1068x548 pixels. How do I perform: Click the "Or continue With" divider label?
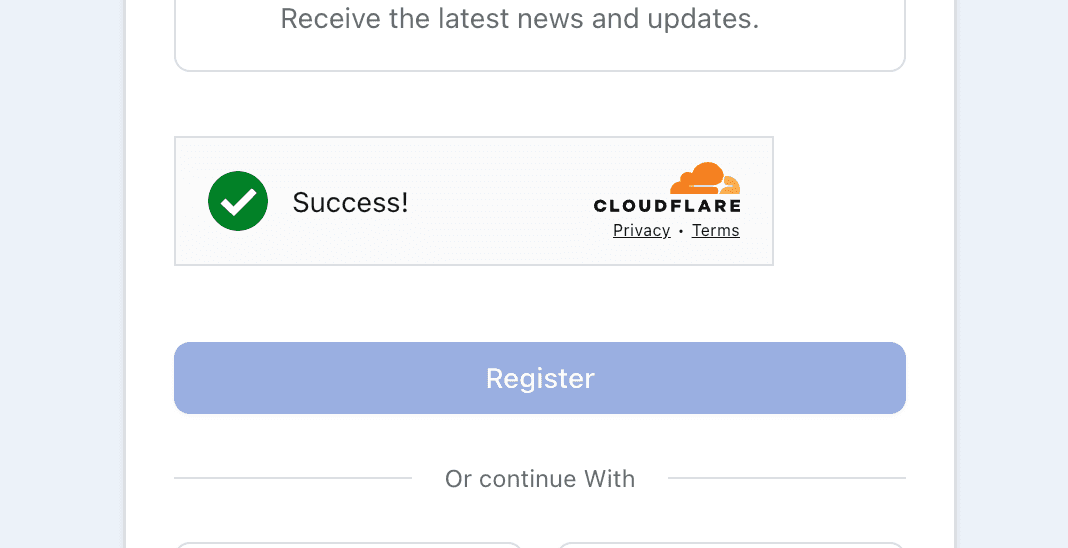tap(540, 479)
